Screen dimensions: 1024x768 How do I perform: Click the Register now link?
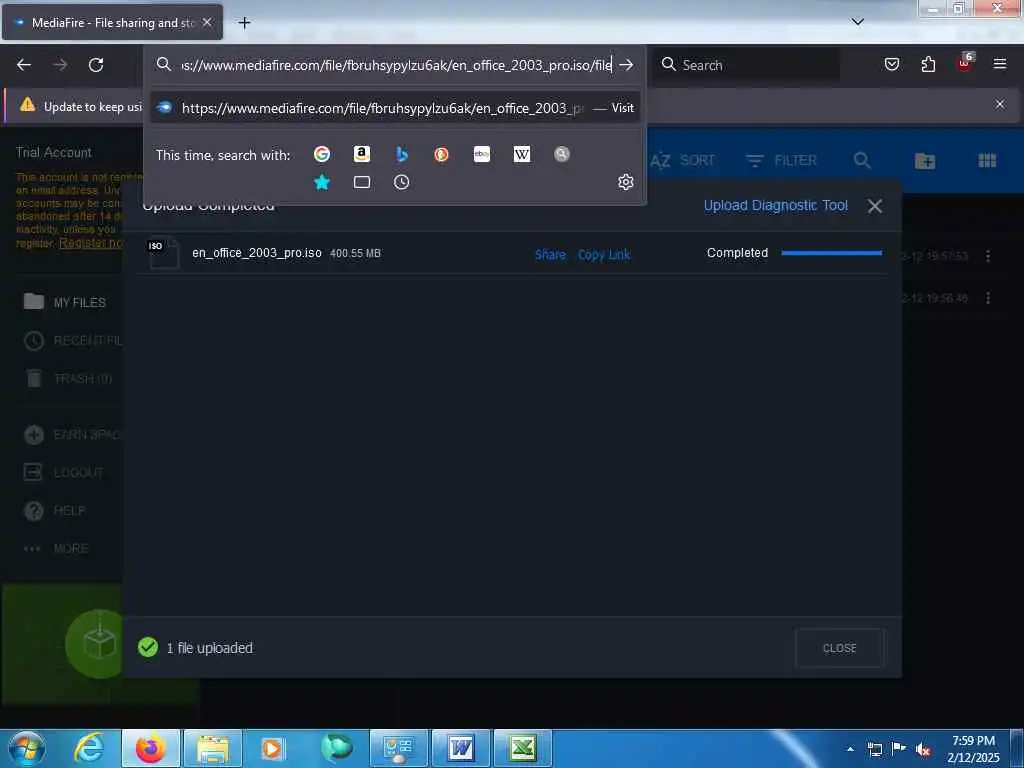point(91,243)
